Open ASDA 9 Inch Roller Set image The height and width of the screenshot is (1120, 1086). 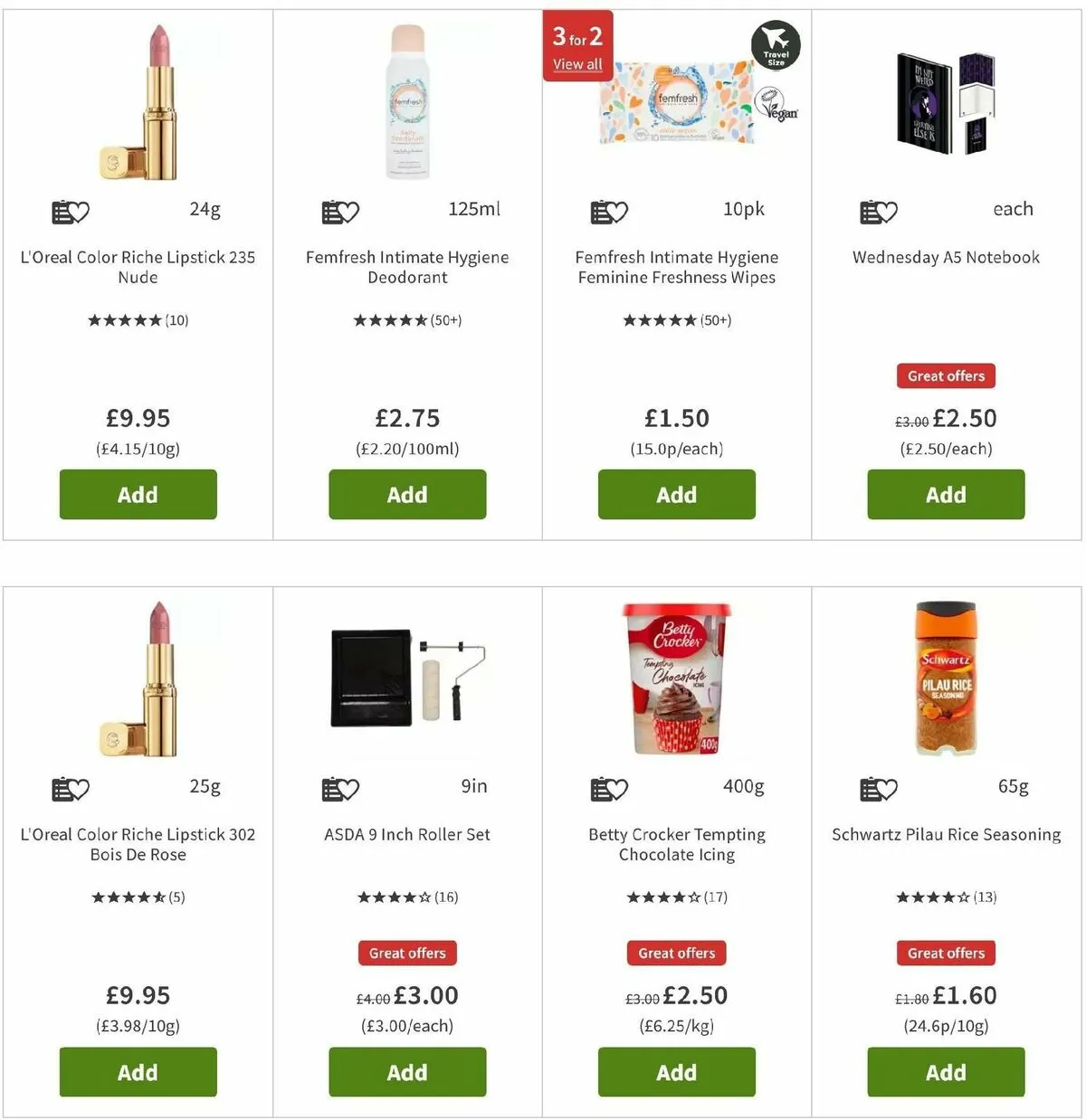407,679
